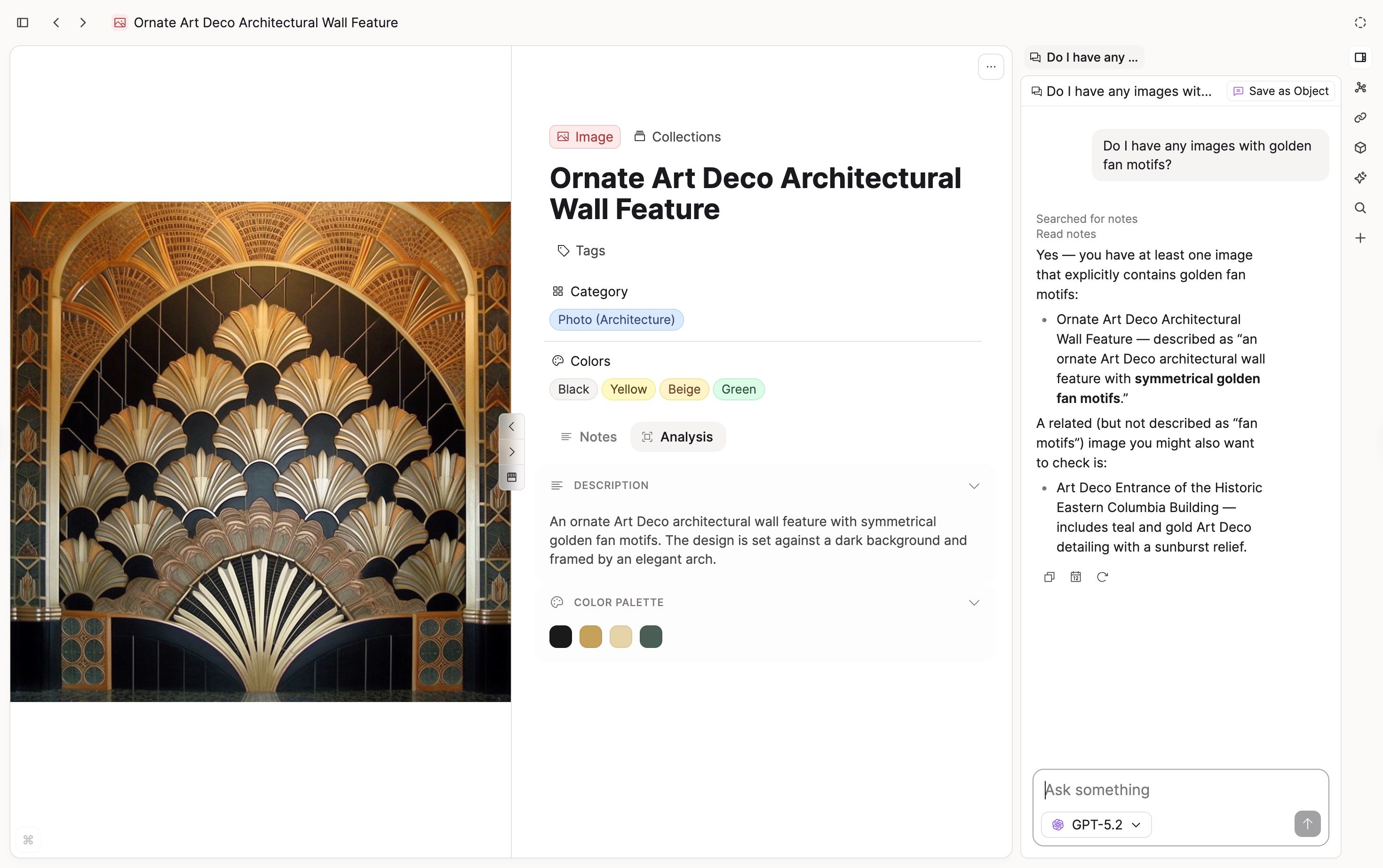1383x868 pixels.
Task: Open the global search in right sidebar
Action: [1360, 208]
